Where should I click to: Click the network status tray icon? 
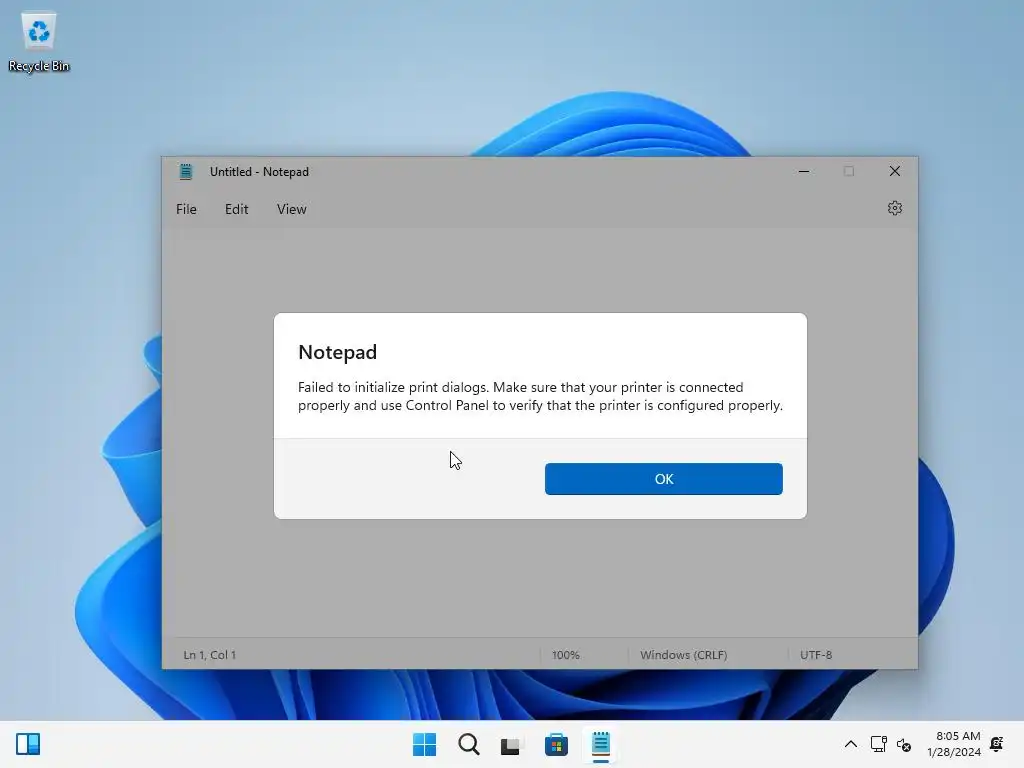(x=879, y=744)
